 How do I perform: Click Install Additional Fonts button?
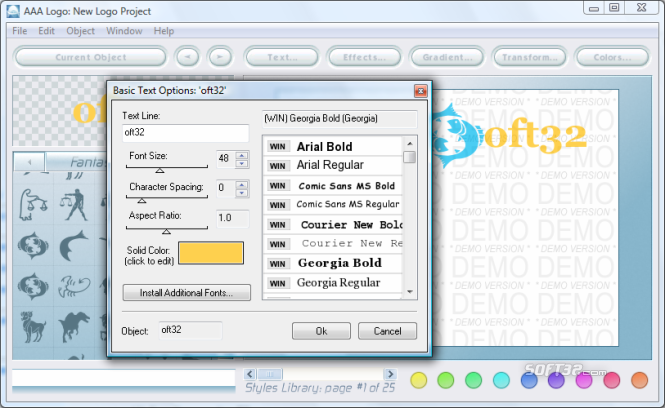pyautogui.click(x=187, y=293)
